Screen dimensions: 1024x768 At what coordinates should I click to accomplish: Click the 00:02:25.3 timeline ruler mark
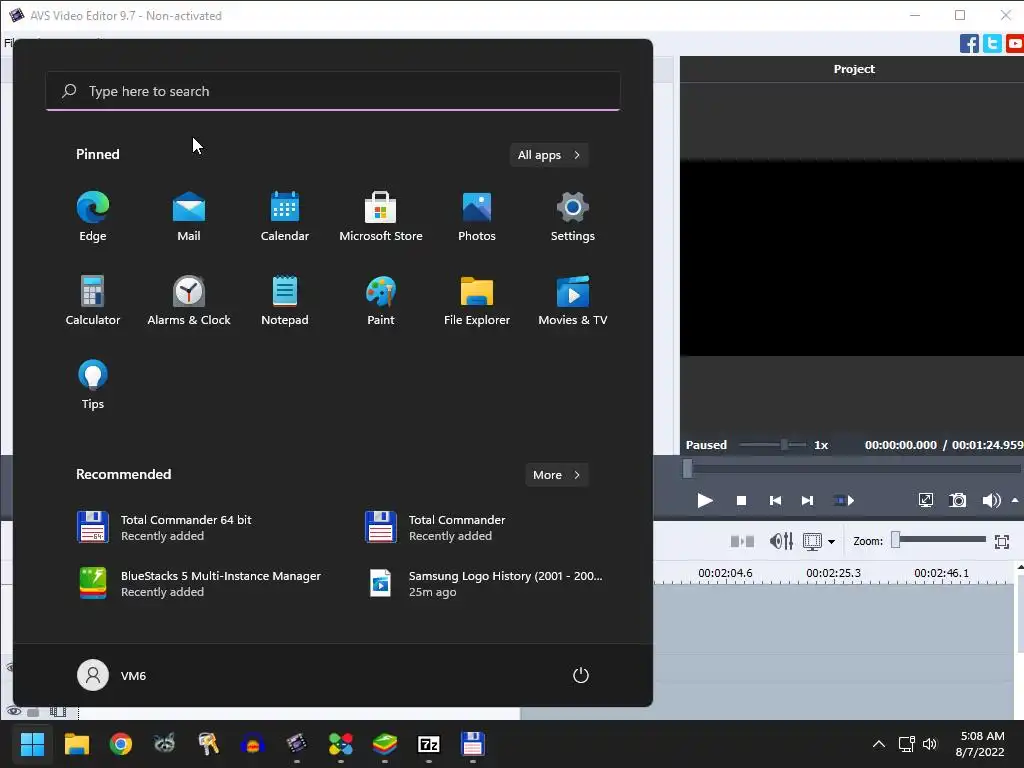pos(833,573)
